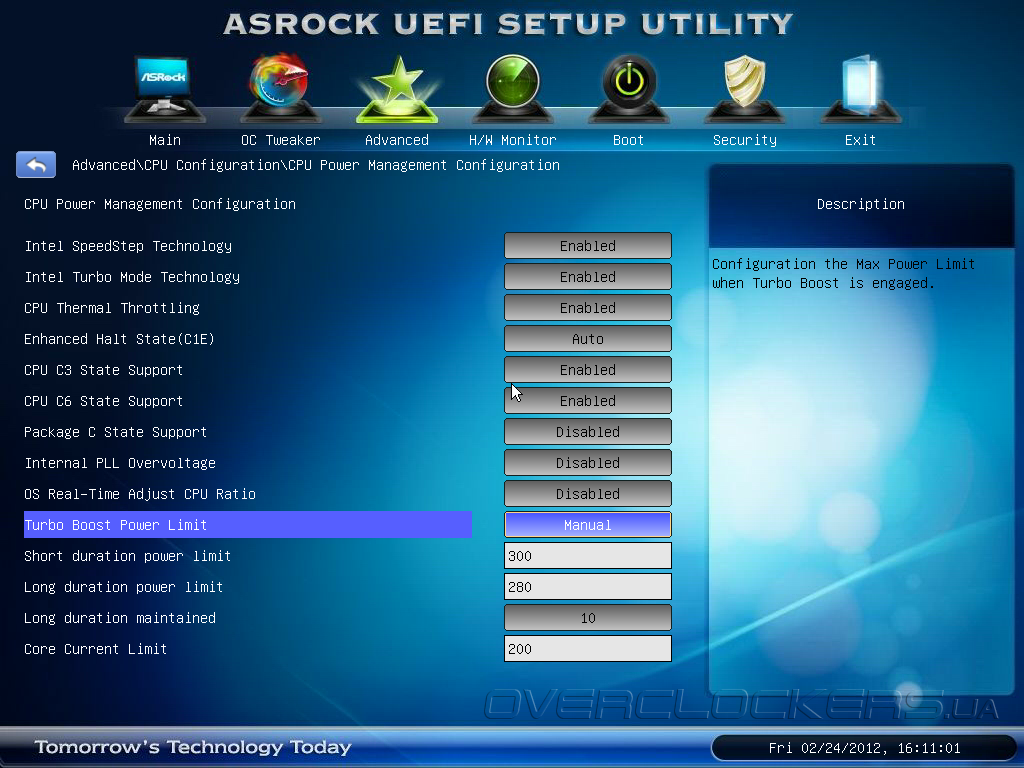Open OS Real-Time Adjust CPU Ratio selector
Viewport: 1024px width, 768px height.
point(588,494)
